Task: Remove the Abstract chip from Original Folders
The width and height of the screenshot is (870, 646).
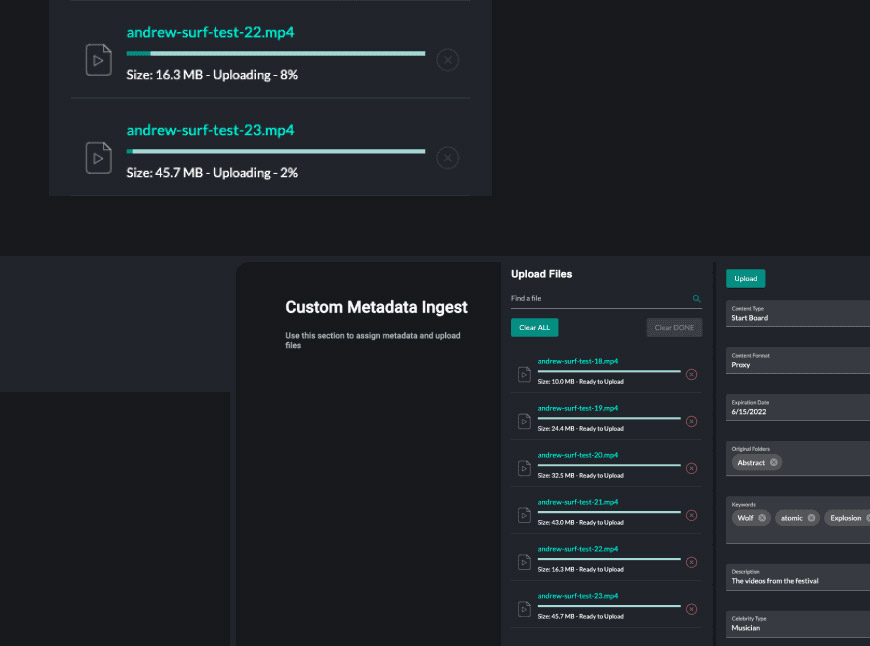Action: (x=774, y=463)
